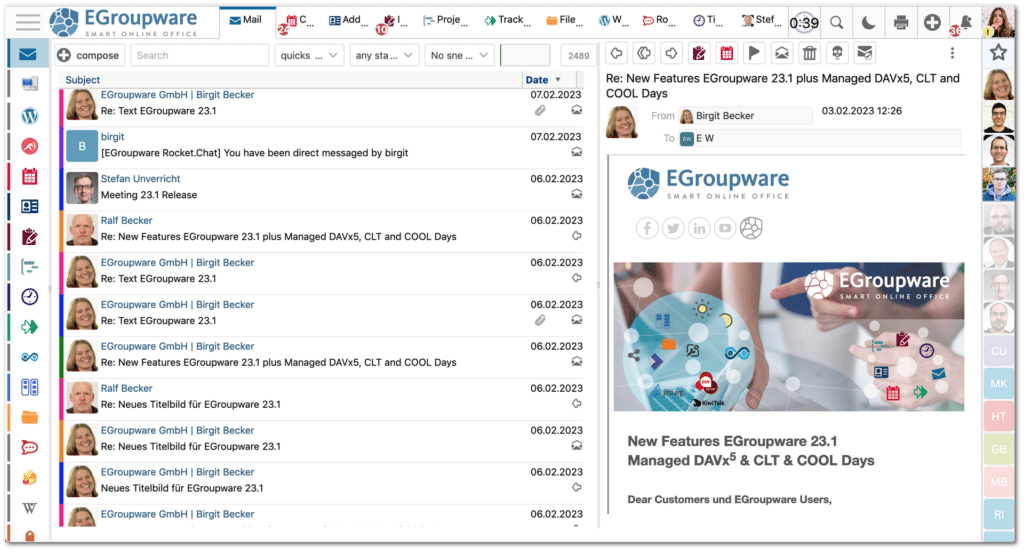
Task: Switch to the Mail tab
Action: [246, 20]
